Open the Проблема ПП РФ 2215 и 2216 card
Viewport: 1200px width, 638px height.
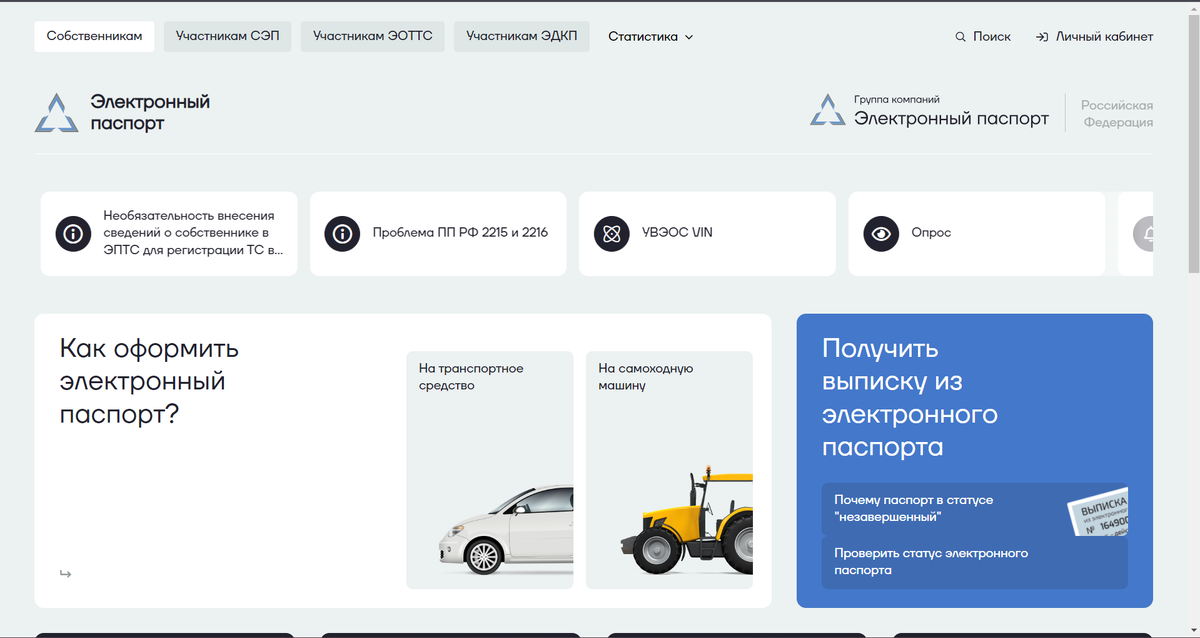tap(438, 234)
